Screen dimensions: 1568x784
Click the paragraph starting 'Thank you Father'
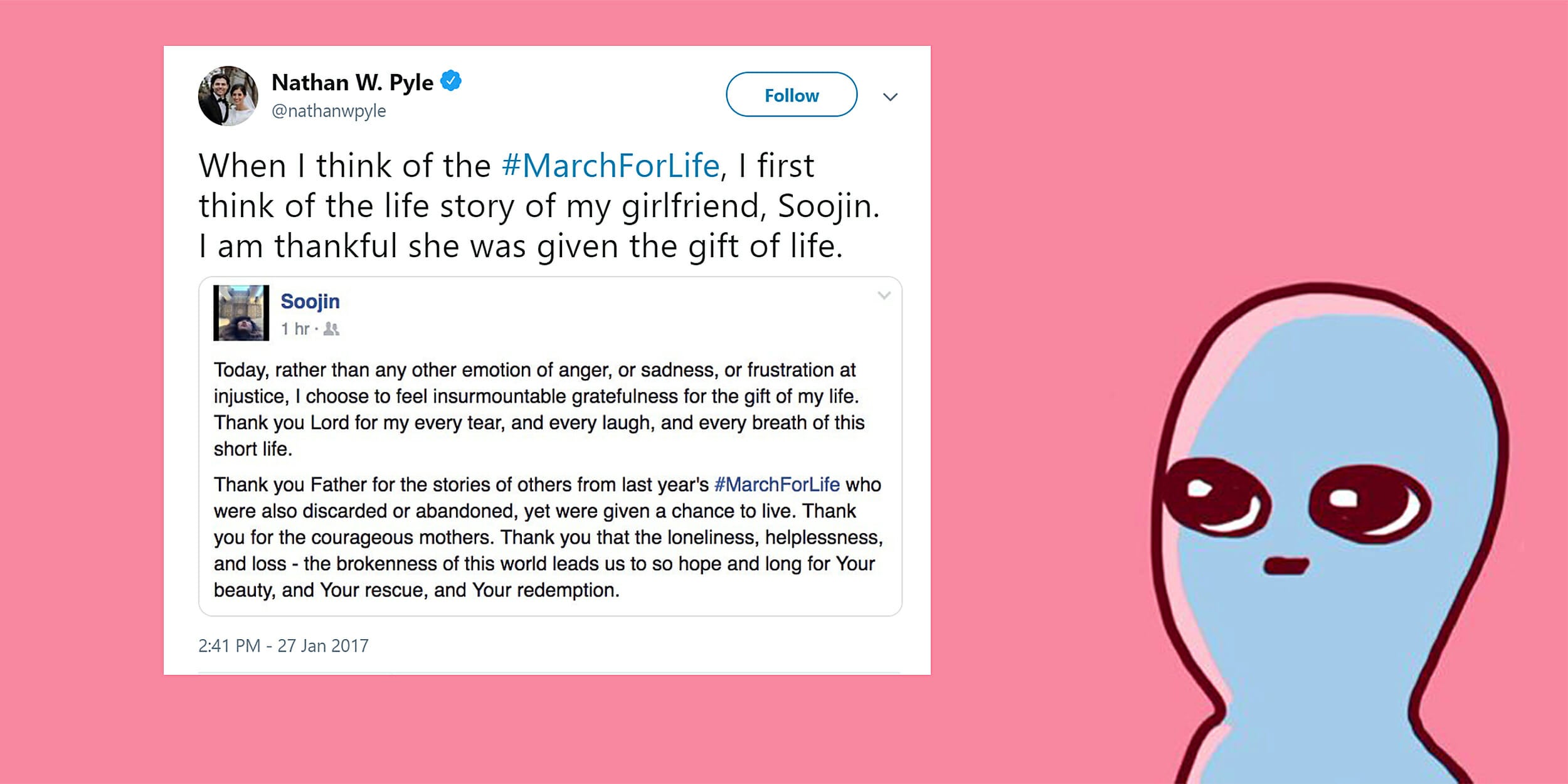[547, 537]
